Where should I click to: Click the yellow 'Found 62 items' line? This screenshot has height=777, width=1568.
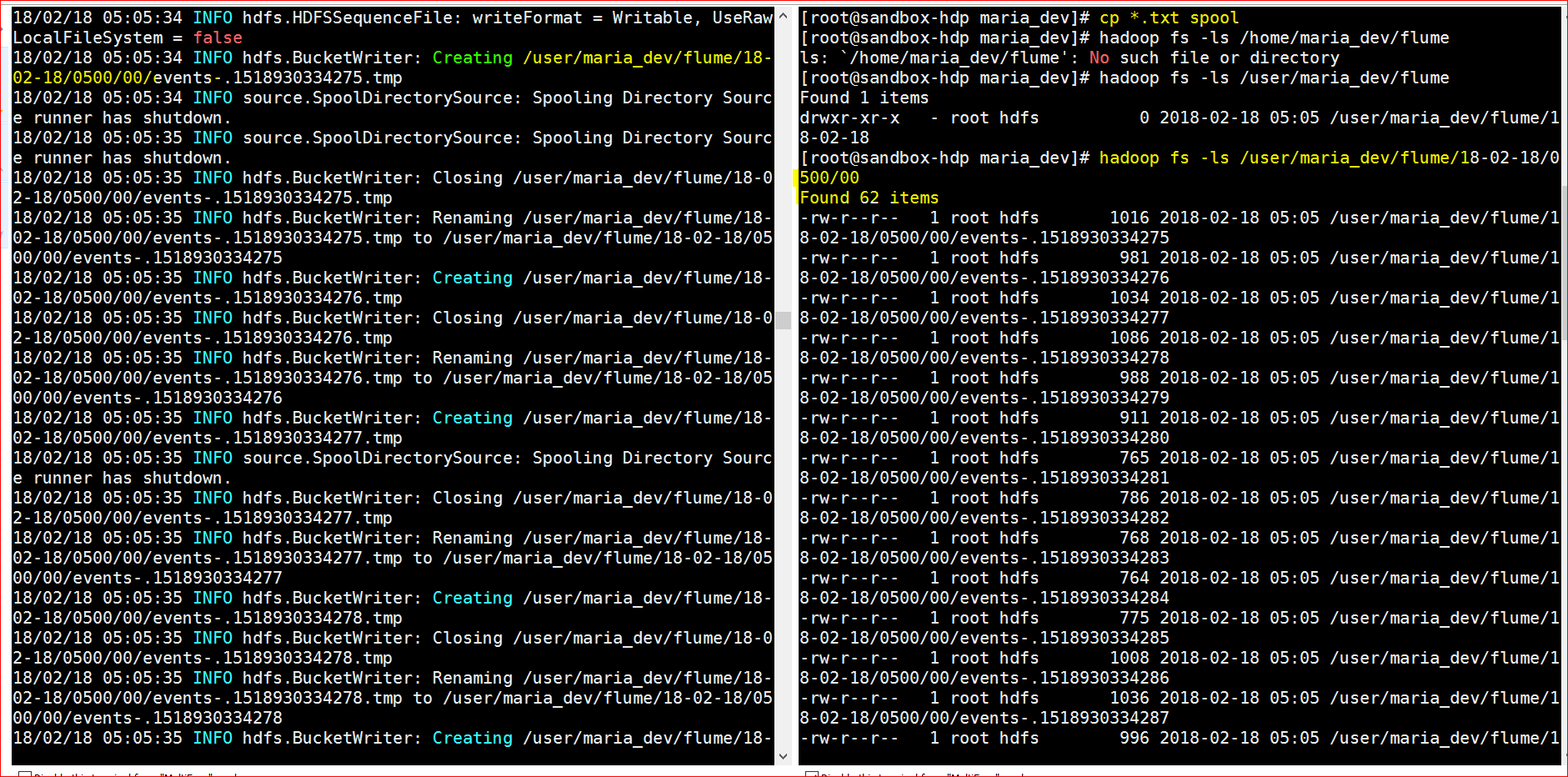point(869,198)
